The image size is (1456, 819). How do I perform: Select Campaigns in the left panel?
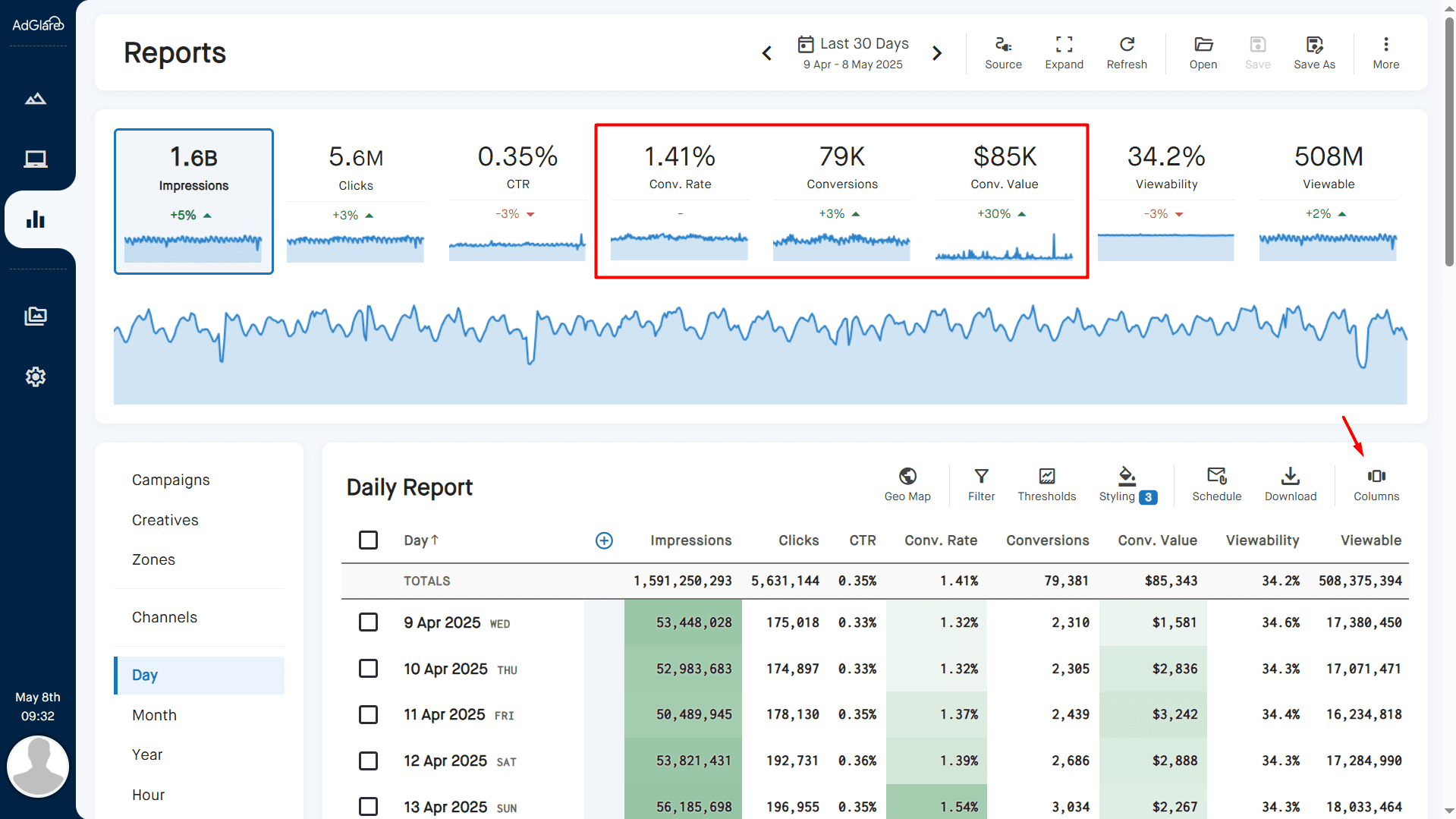click(x=171, y=480)
